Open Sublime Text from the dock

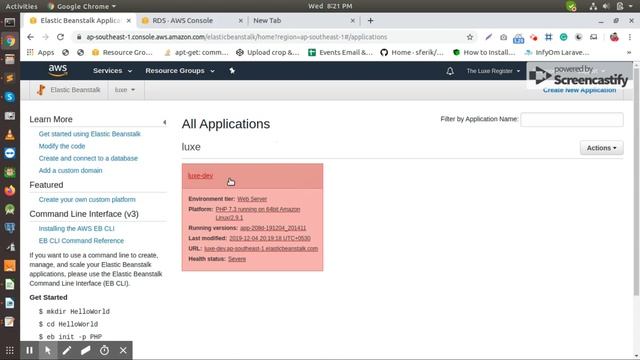[10, 78]
